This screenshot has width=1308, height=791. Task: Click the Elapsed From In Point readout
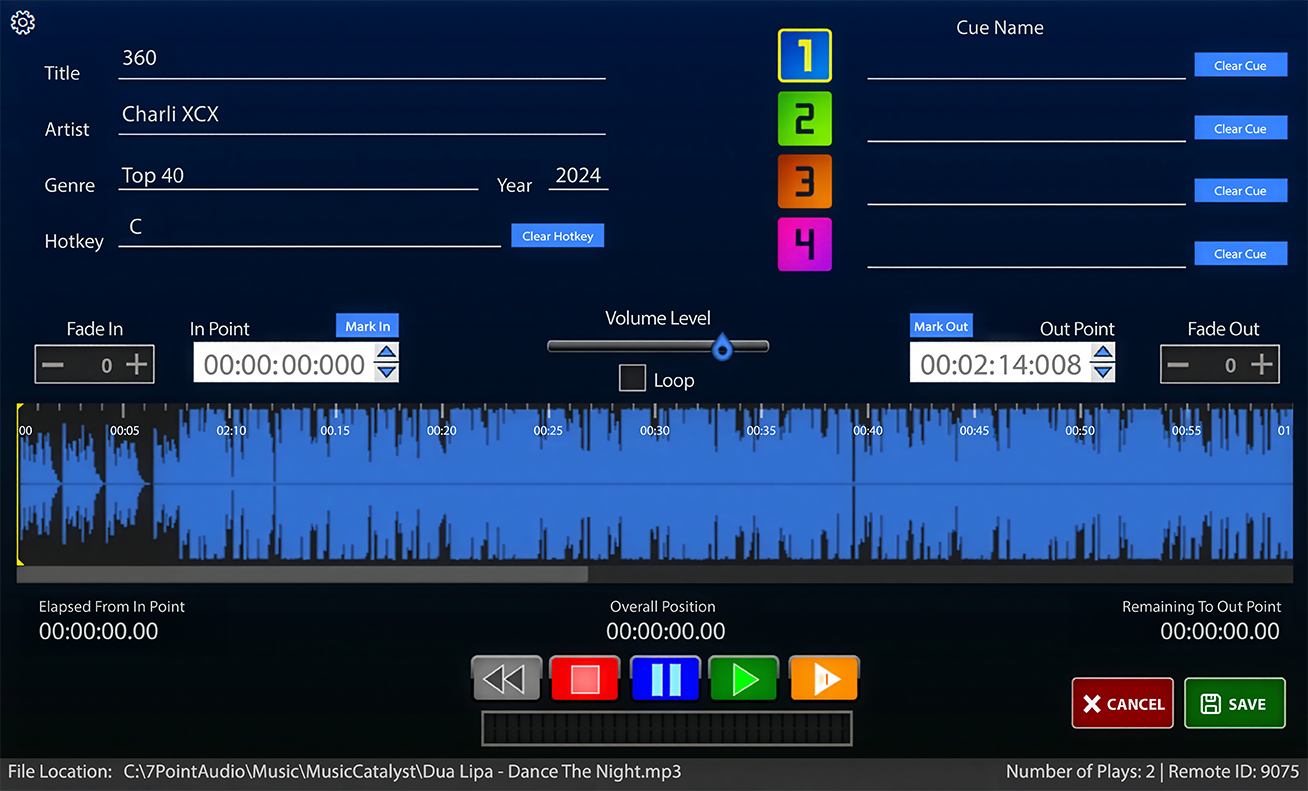click(x=98, y=631)
